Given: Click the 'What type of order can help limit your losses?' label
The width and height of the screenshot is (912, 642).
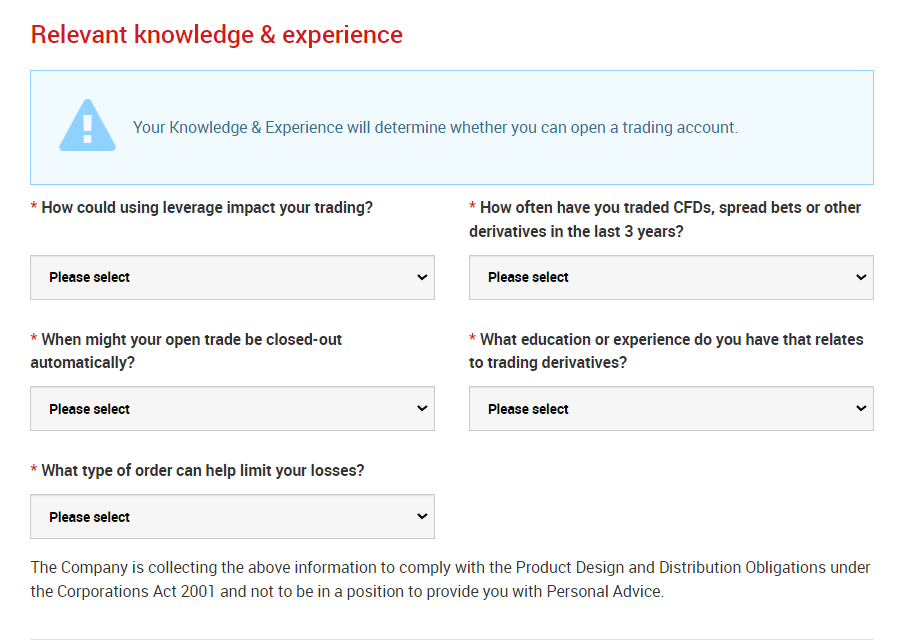Looking at the screenshot, I should click(x=202, y=470).
